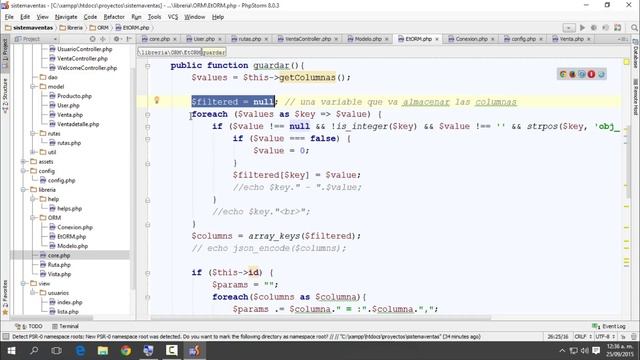640x360 pixels.
Task: Start debugging with the bug icon
Action: pyautogui.click(x=594, y=28)
